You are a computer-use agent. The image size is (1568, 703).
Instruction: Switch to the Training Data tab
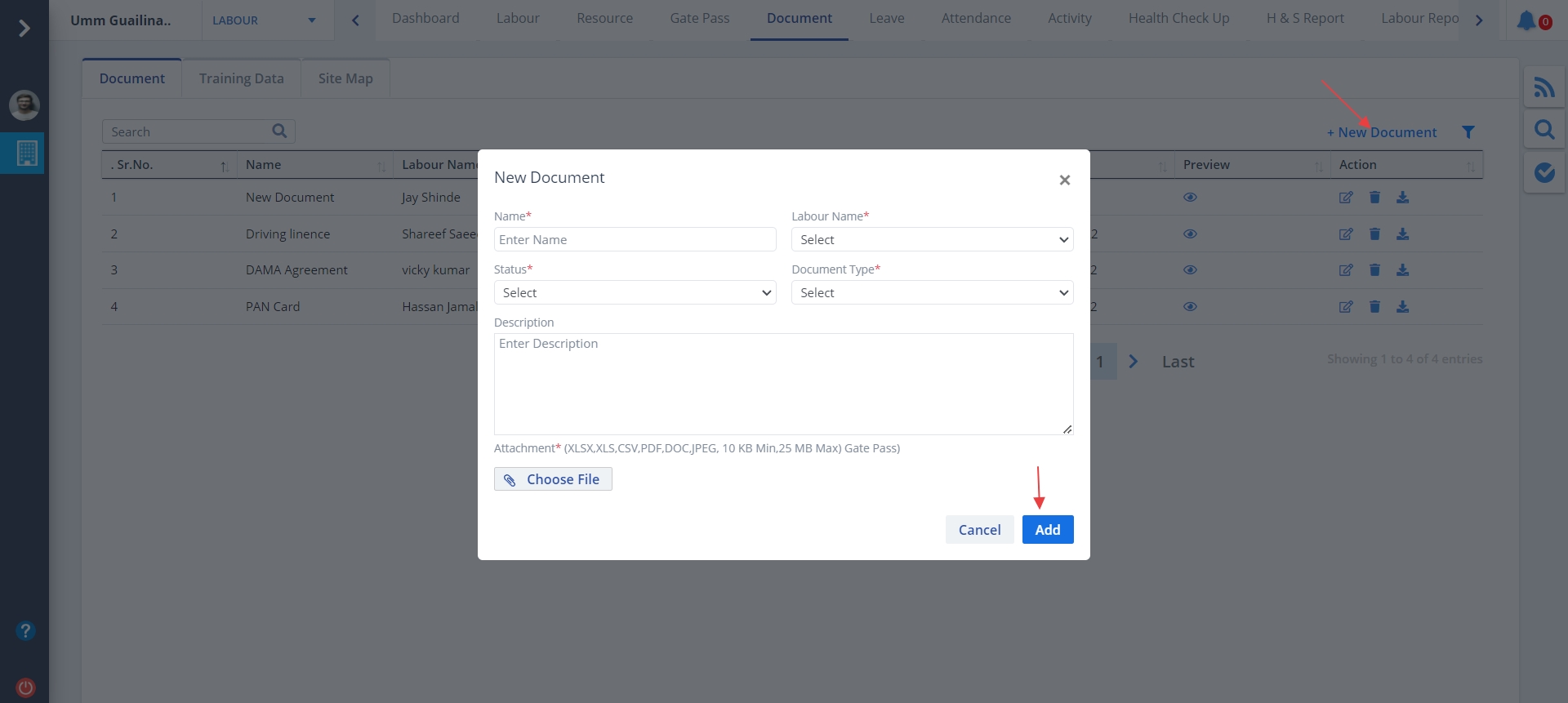point(241,78)
